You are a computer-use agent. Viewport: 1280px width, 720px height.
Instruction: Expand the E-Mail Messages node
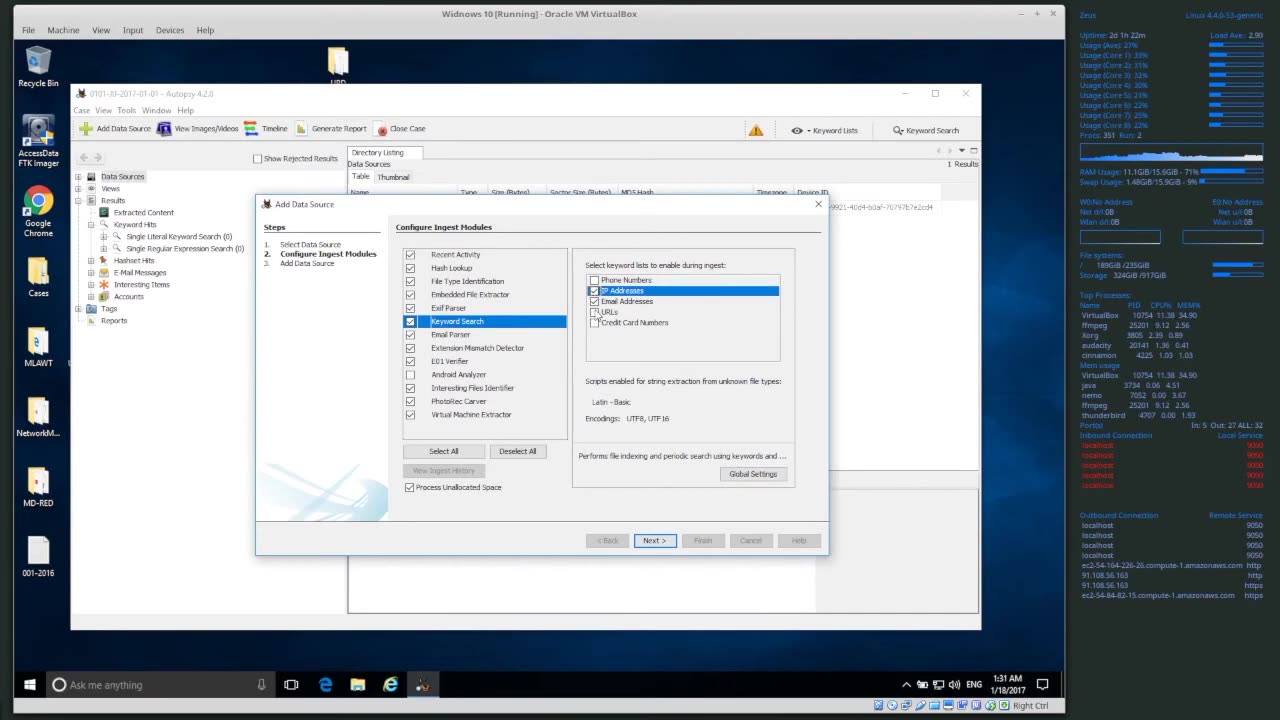click(91, 273)
